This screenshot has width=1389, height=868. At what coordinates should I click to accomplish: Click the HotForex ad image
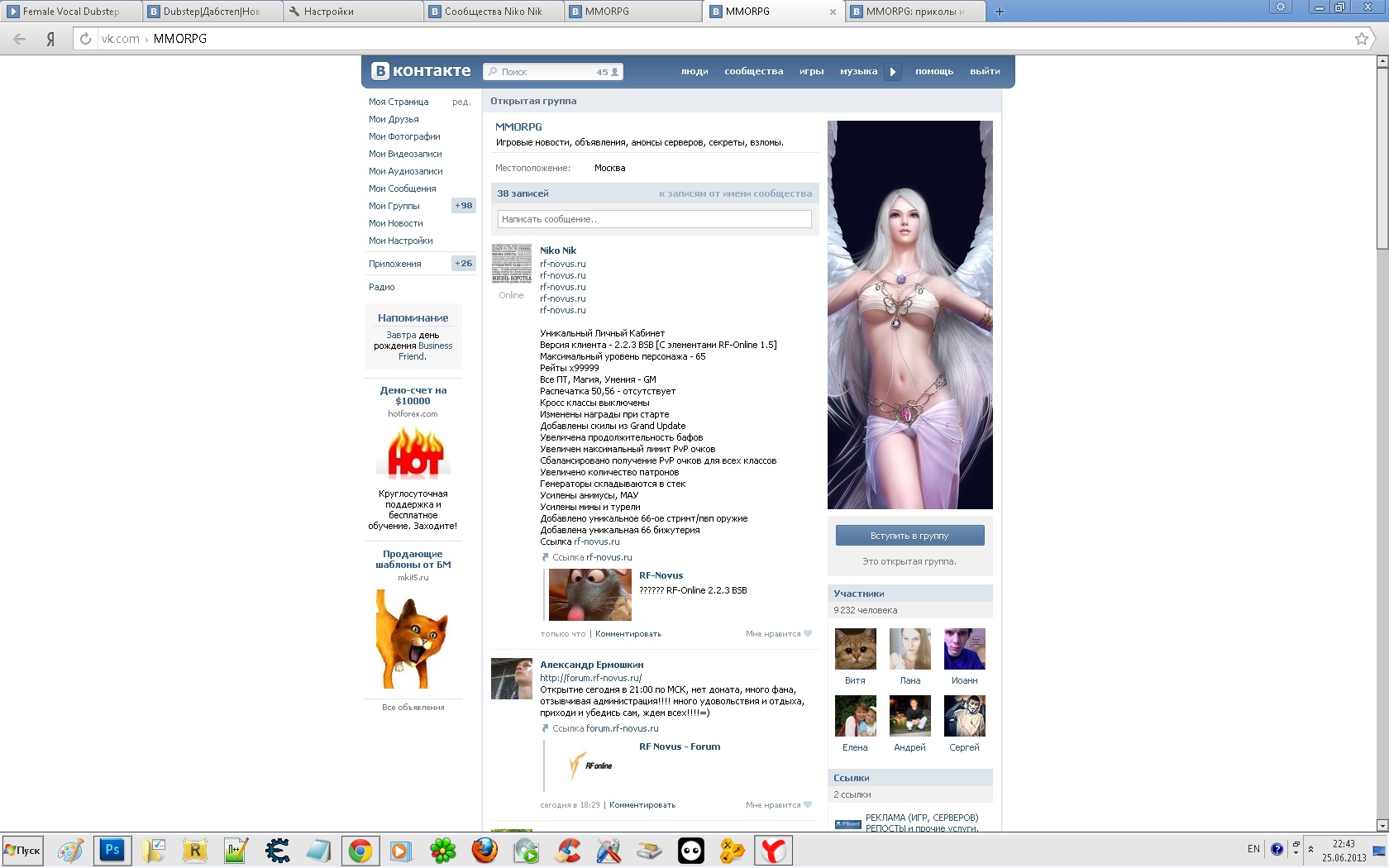(413, 453)
